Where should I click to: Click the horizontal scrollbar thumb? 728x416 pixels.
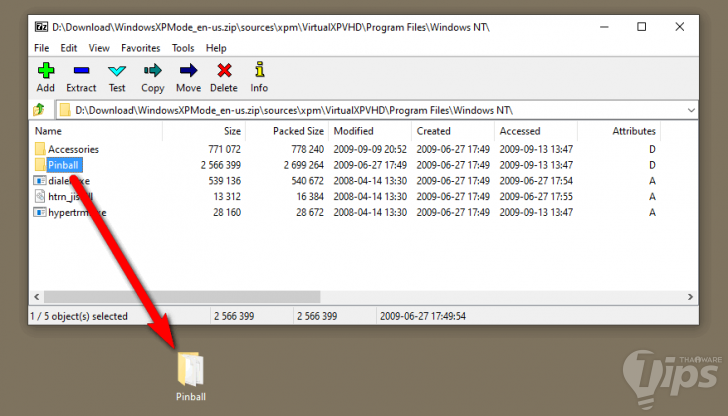click(x=182, y=296)
